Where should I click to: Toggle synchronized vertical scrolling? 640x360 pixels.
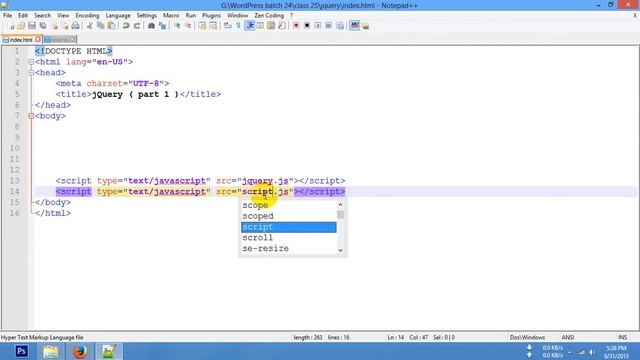click(202, 26)
